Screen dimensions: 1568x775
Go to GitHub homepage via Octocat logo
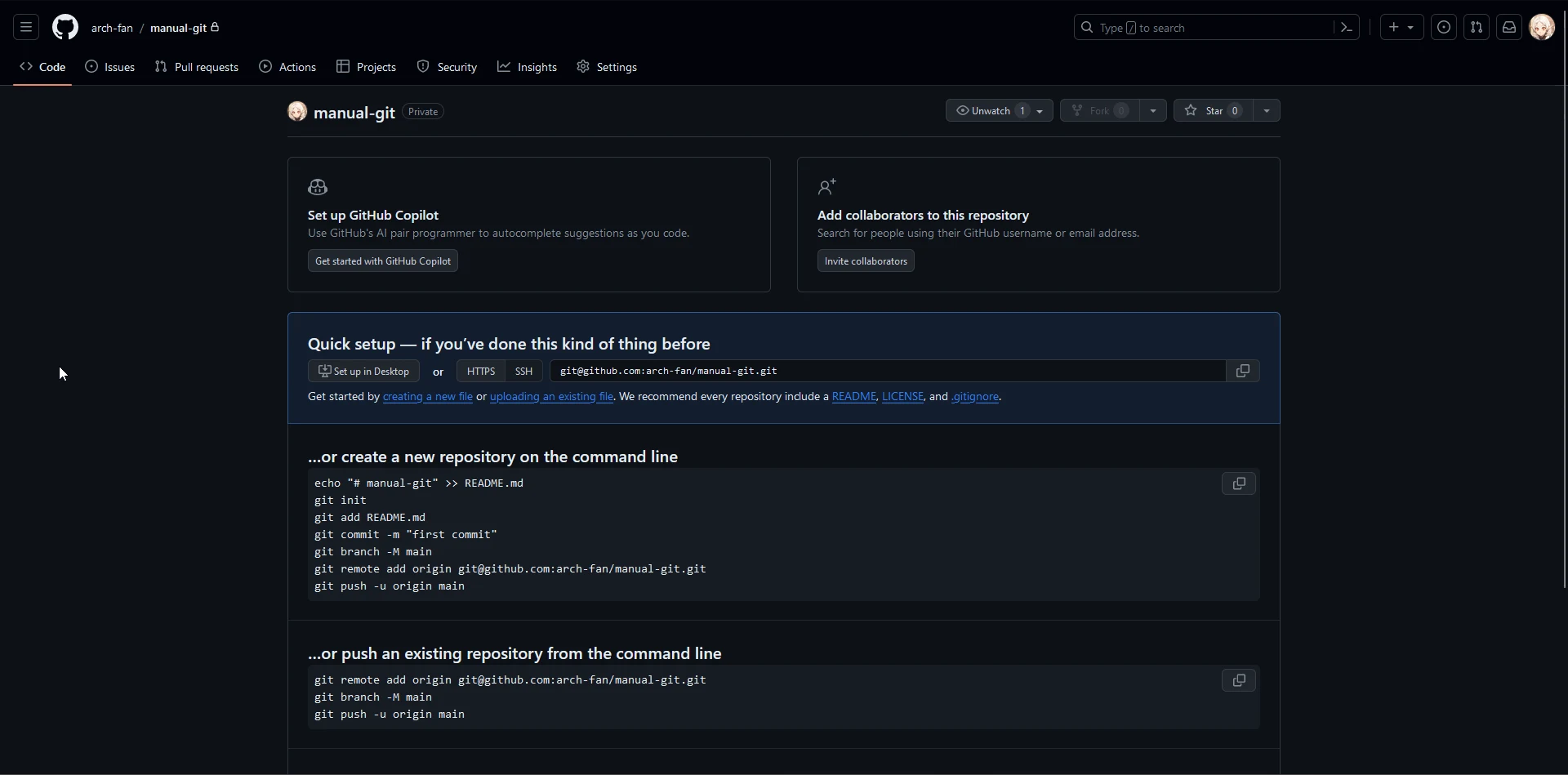click(x=65, y=27)
